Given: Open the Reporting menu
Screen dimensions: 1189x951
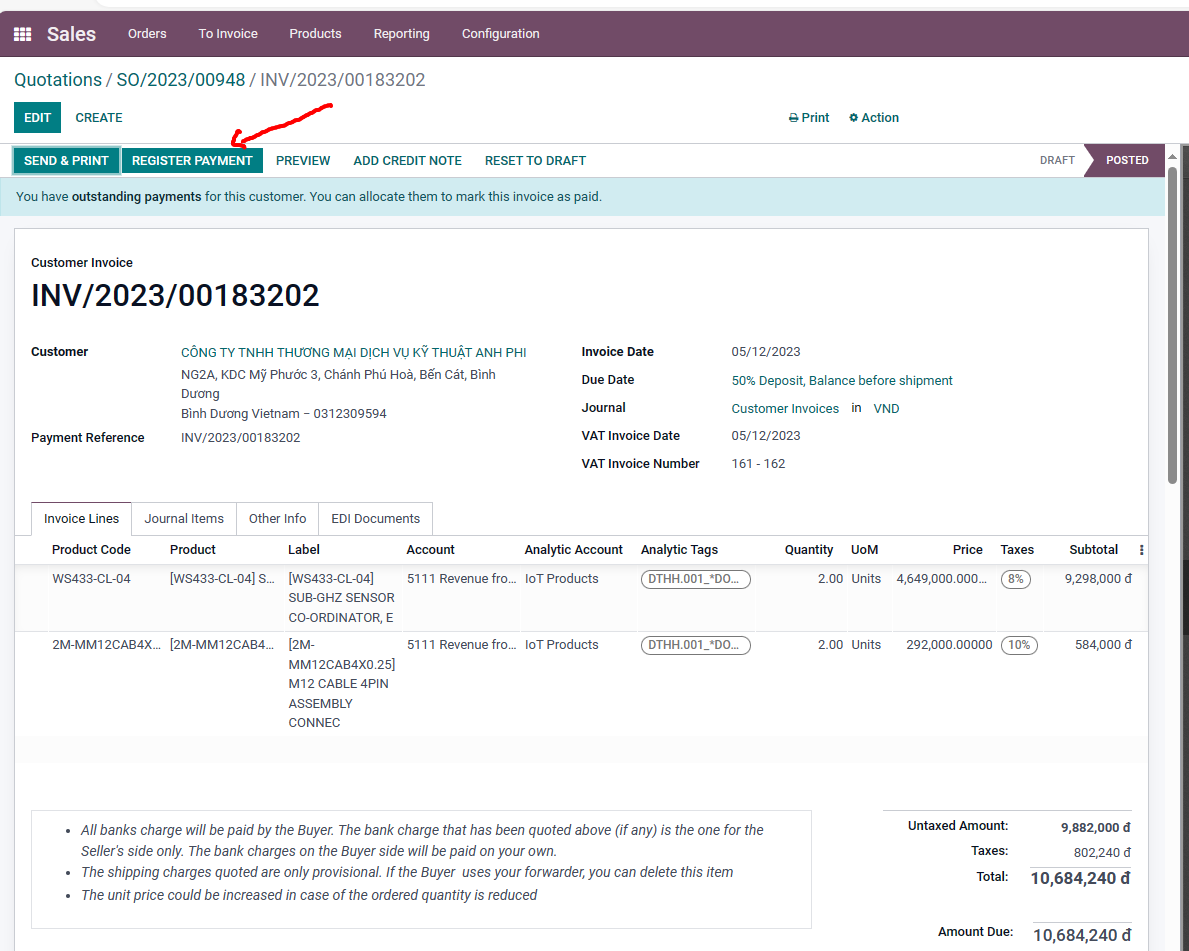Looking at the screenshot, I should coord(401,34).
